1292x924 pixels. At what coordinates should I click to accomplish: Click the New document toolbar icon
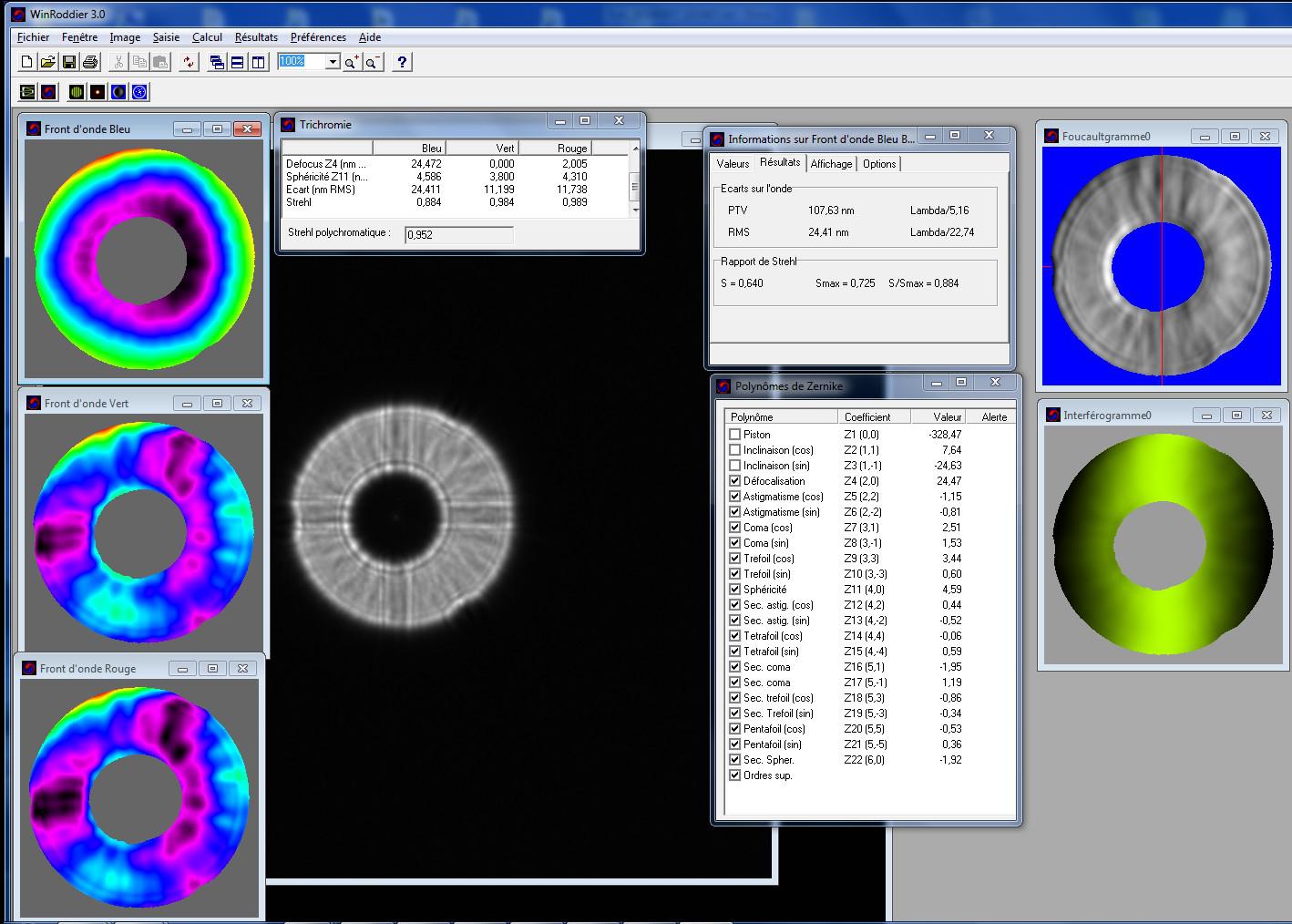(x=26, y=62)
